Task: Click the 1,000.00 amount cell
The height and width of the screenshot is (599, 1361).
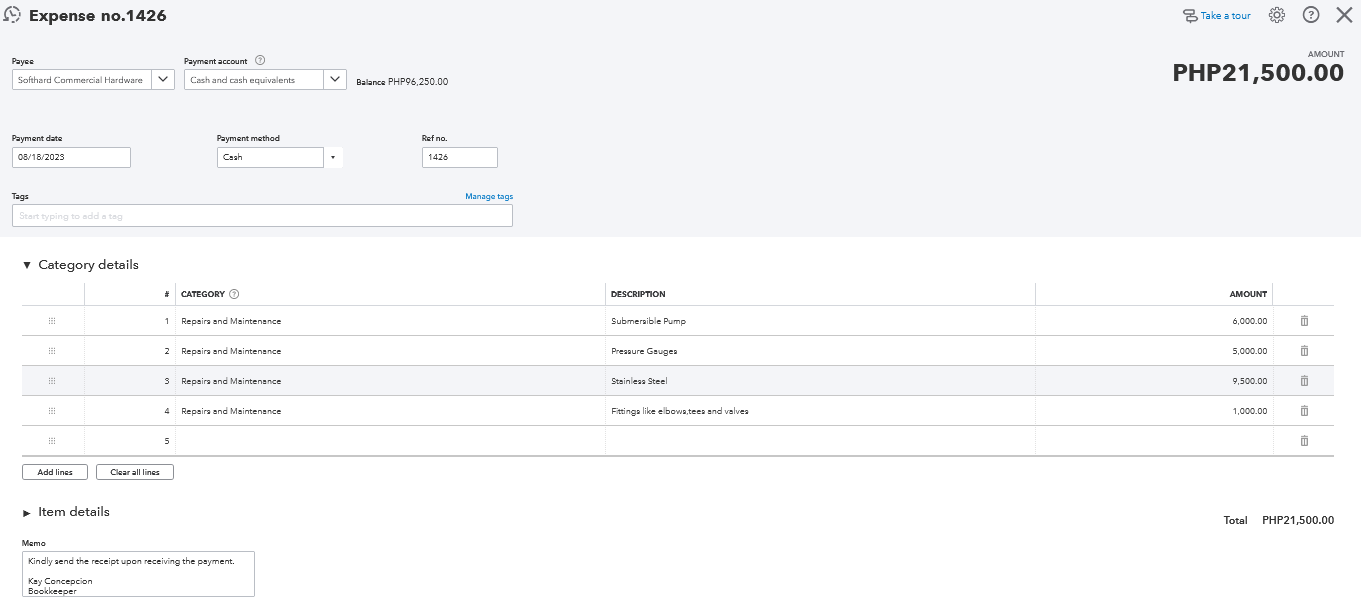Action: 1154,411
